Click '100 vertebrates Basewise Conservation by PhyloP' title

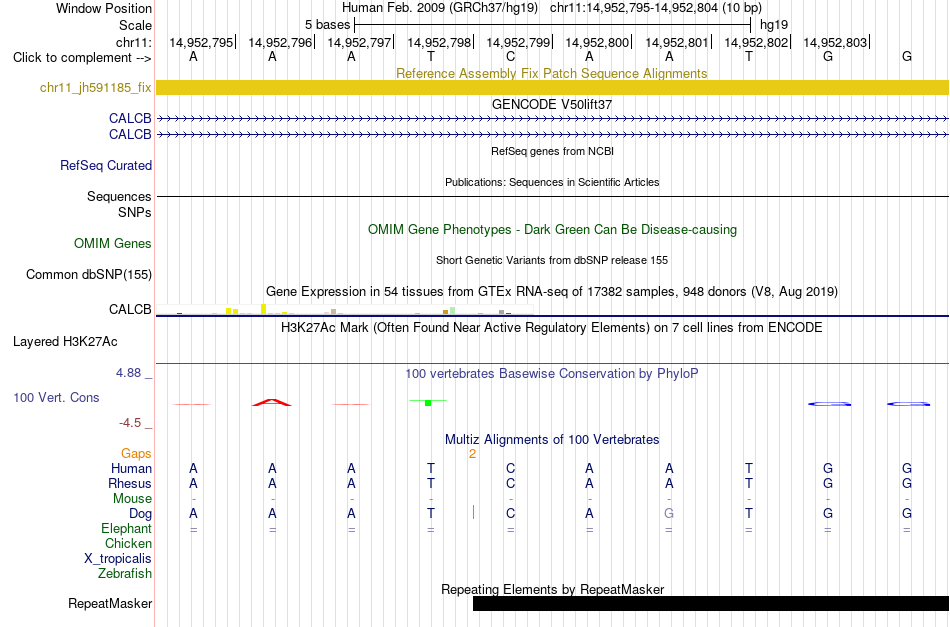pos(551,374)
